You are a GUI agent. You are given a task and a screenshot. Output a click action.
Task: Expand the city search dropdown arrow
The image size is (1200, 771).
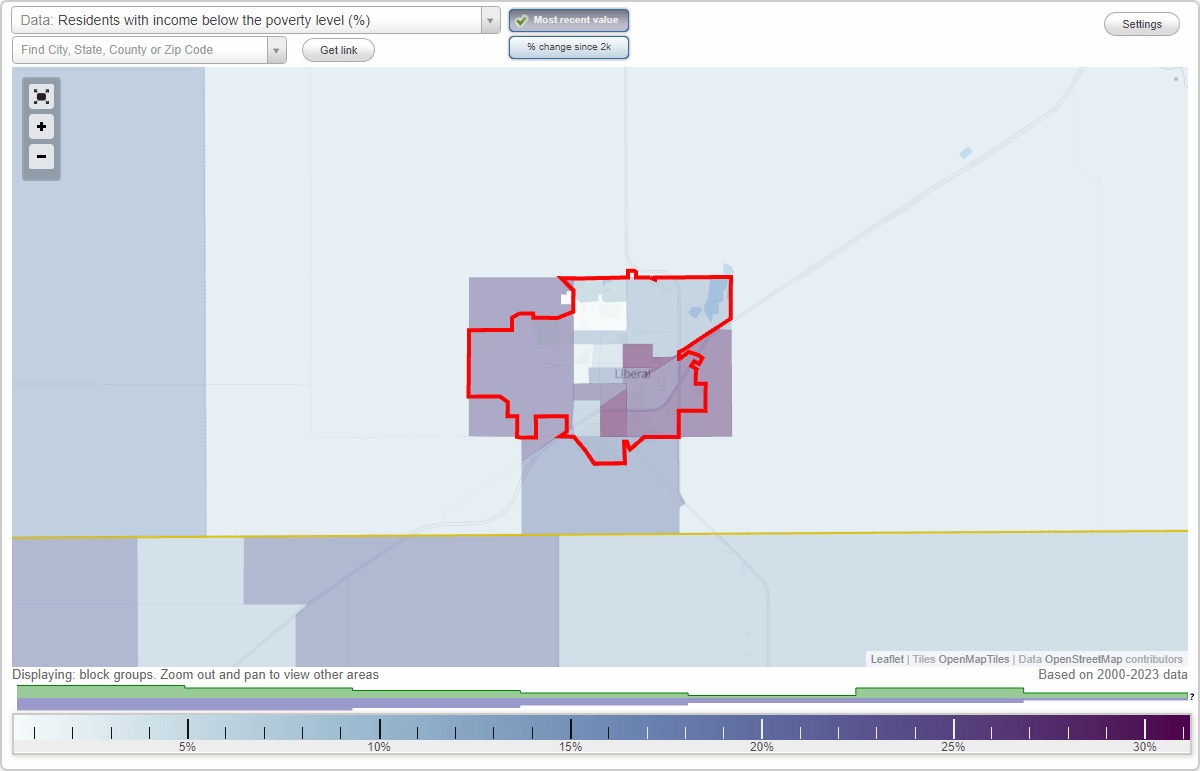(x=276, y=49)
